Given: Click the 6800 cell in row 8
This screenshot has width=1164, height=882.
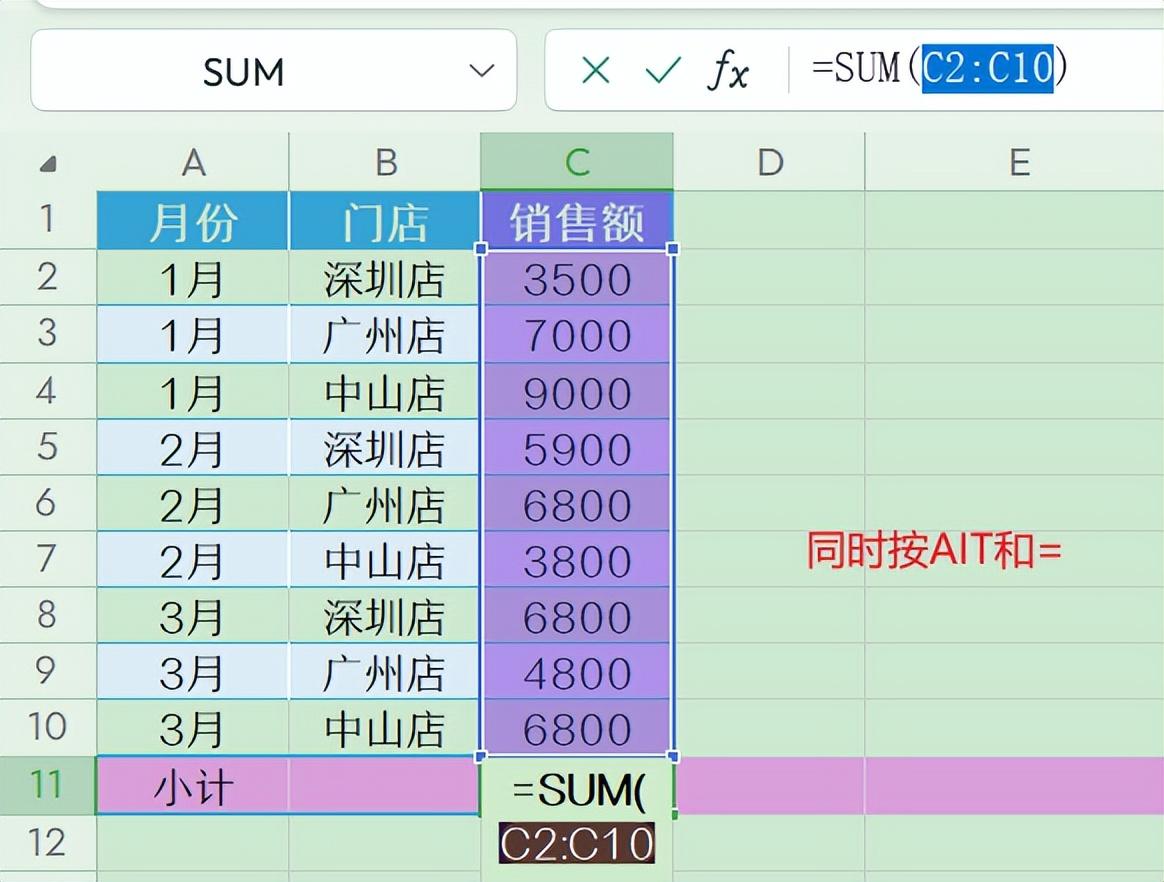Looking at the screenshot, I should point(577,616).
